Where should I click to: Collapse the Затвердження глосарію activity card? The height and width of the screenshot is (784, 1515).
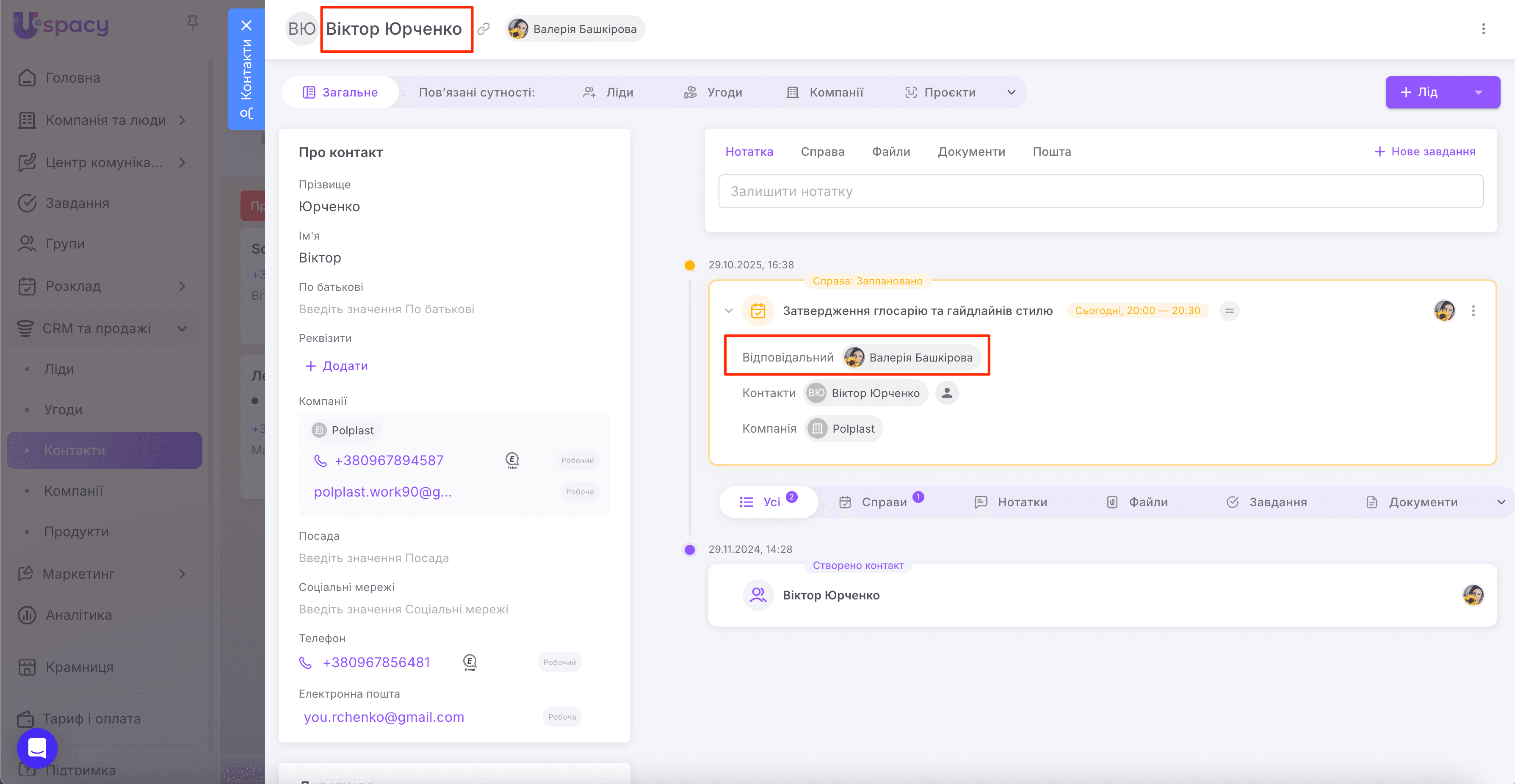coord(729,311)
